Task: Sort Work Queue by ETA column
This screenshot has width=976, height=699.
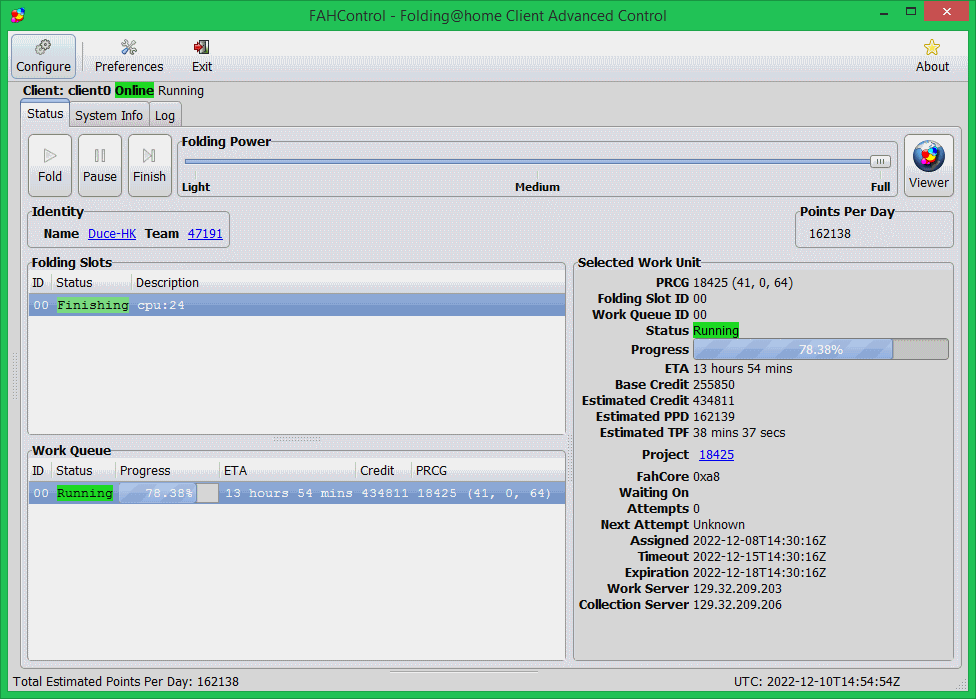Action: (x=287, y=471)
